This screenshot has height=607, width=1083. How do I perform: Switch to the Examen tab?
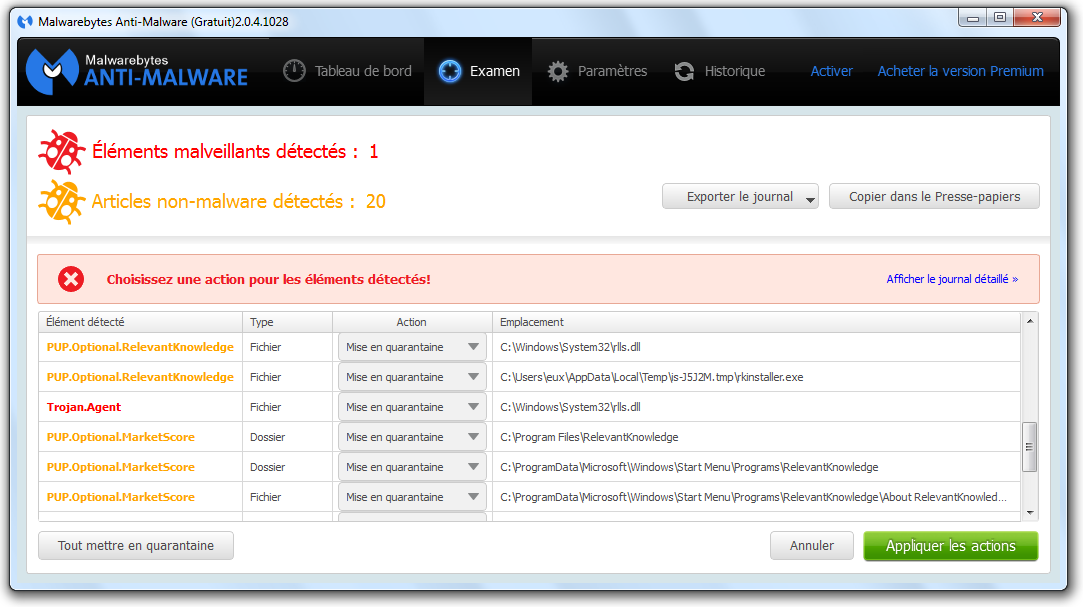(x=478, y=71)
